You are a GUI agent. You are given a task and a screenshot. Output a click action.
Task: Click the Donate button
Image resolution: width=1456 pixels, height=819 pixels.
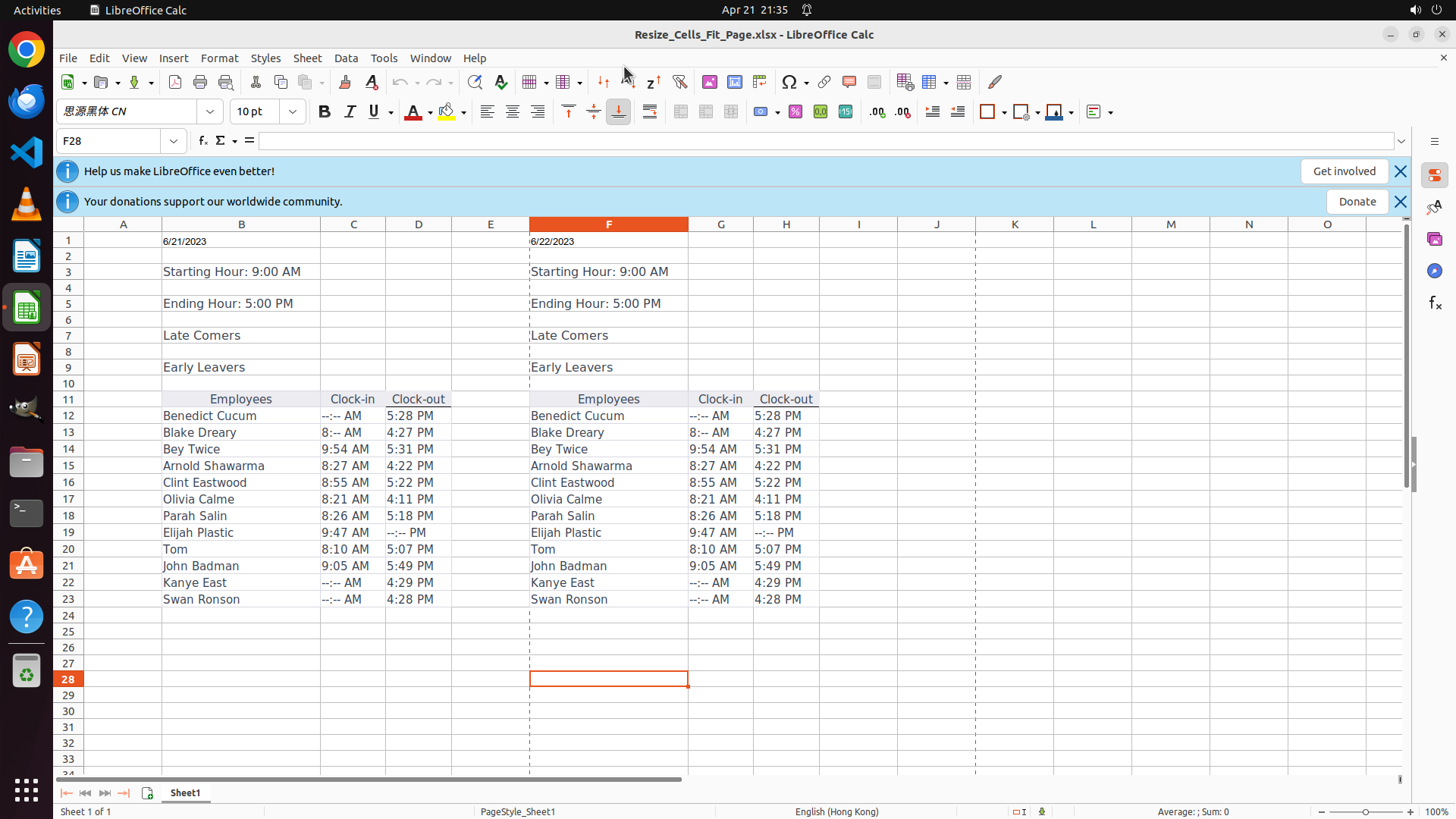click(1357, 202)
